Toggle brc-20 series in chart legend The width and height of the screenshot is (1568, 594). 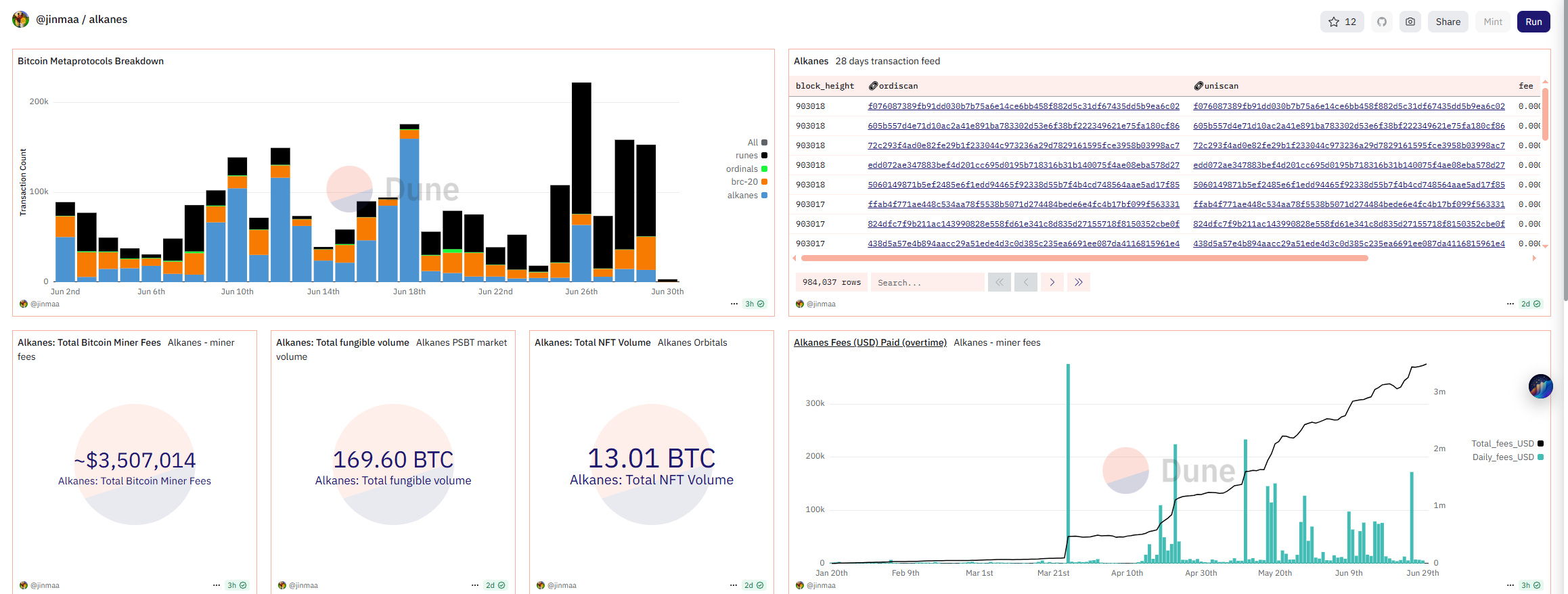point(749,182)
